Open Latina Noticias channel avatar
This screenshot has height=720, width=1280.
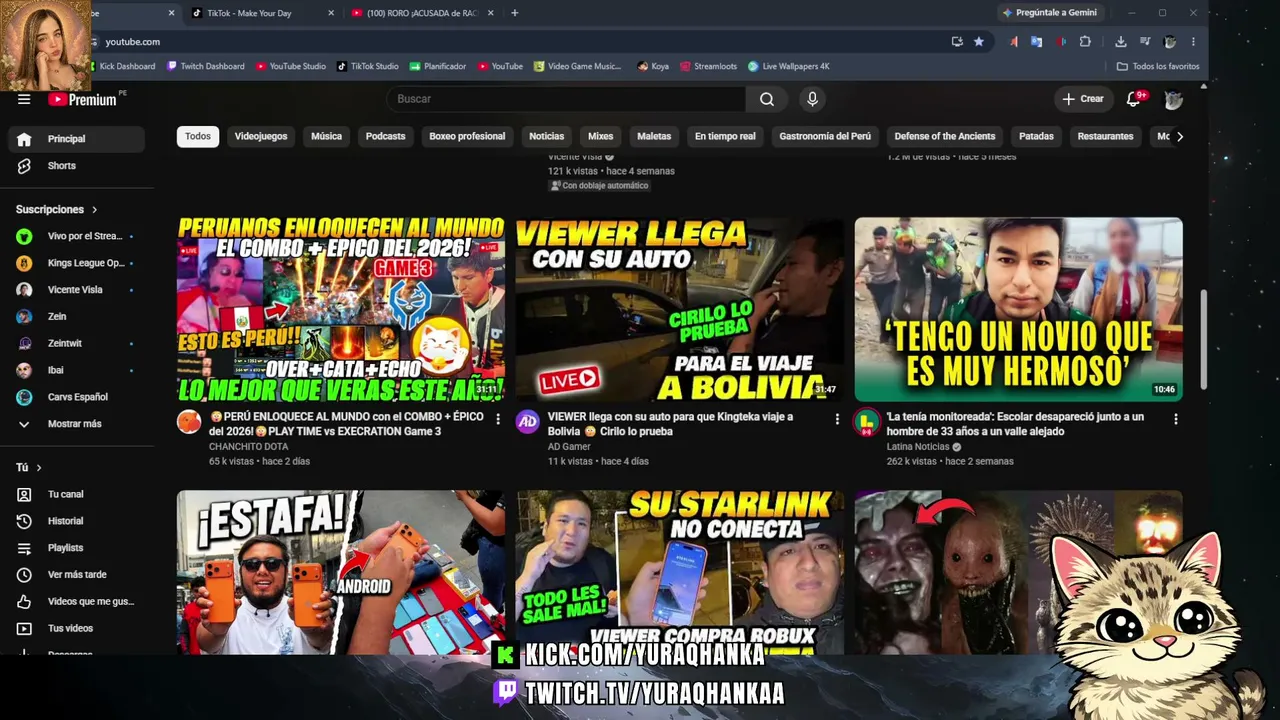pos(866,422)
